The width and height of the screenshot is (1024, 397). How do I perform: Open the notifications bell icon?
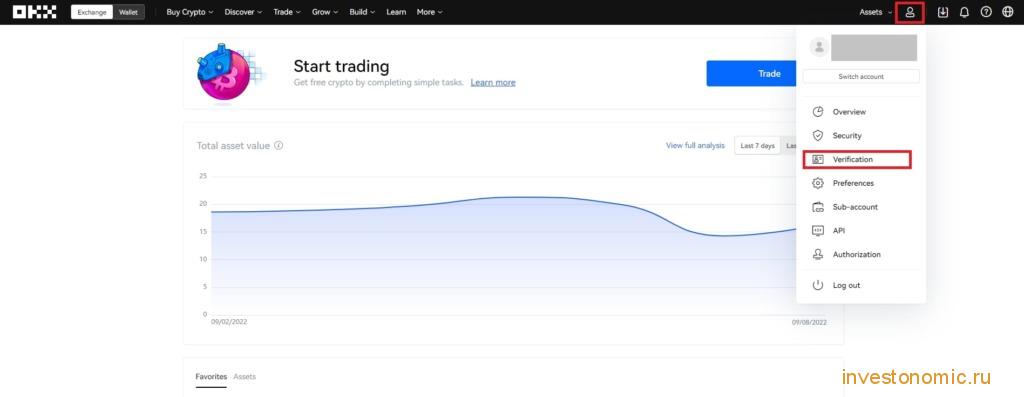coord(964,12)
